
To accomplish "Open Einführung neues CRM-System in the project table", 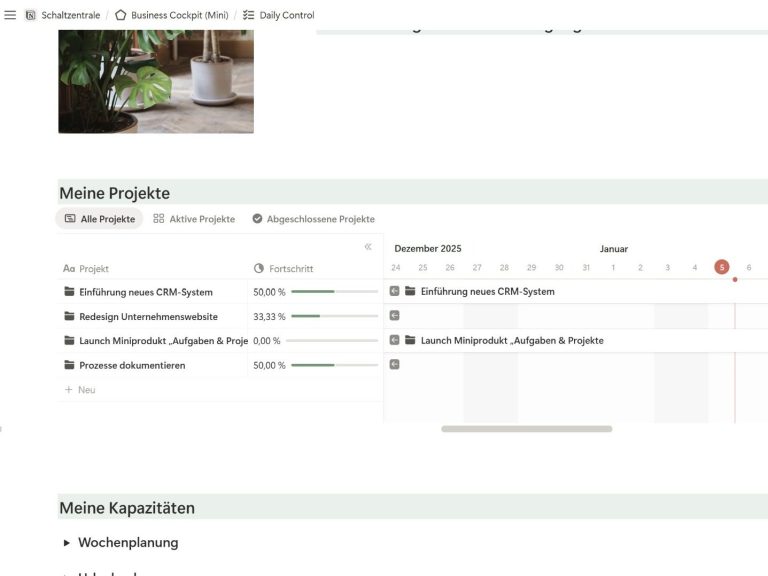I will (x=146, y=292).
